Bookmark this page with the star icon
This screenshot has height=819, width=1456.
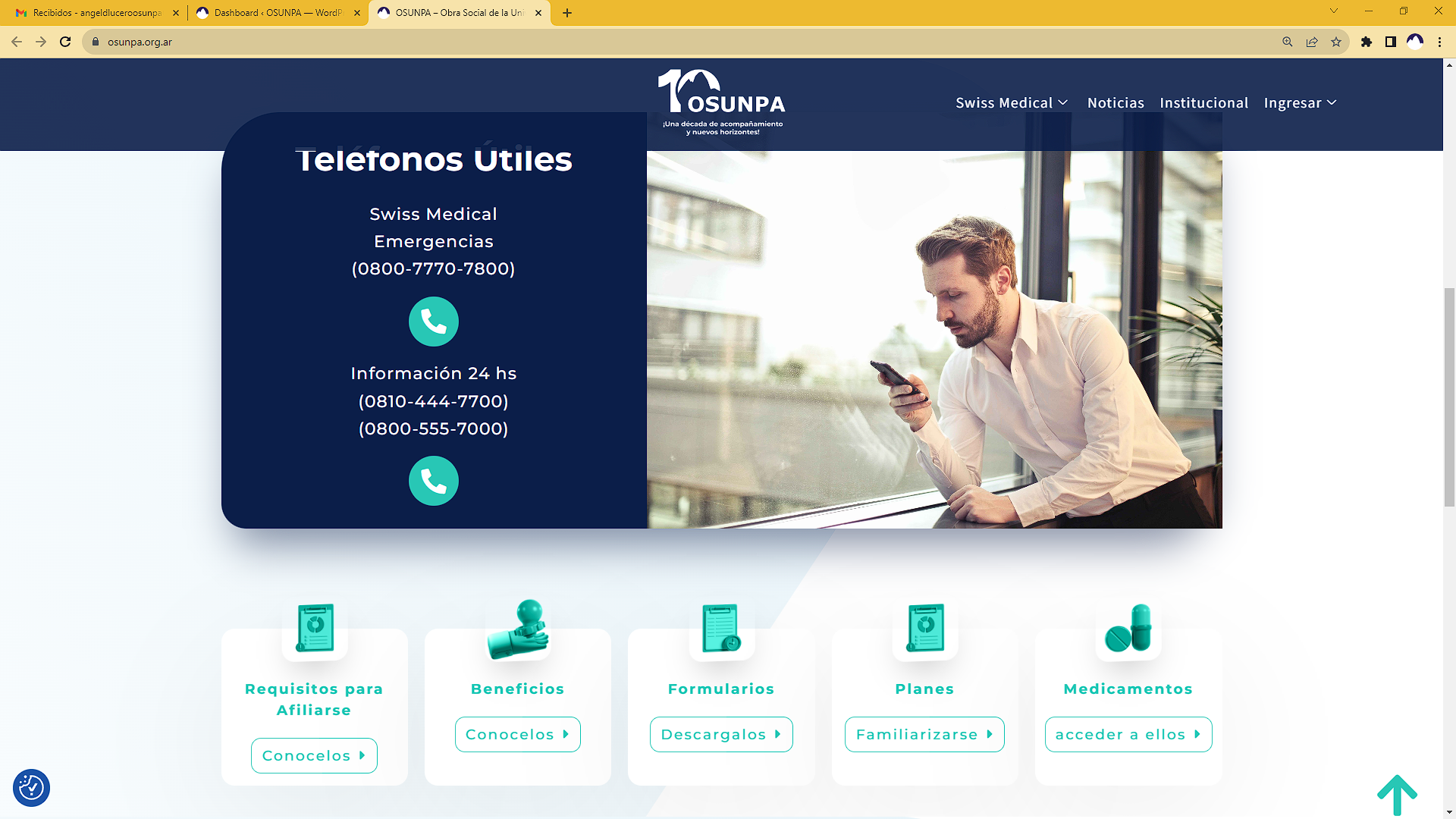[1336, 42]
